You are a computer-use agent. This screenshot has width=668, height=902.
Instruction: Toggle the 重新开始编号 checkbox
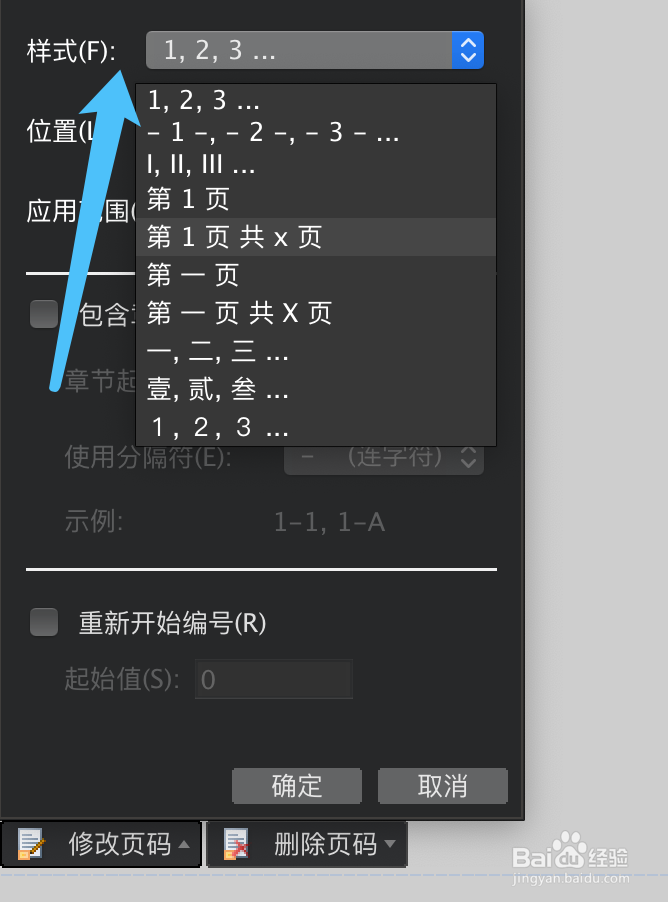44,622
